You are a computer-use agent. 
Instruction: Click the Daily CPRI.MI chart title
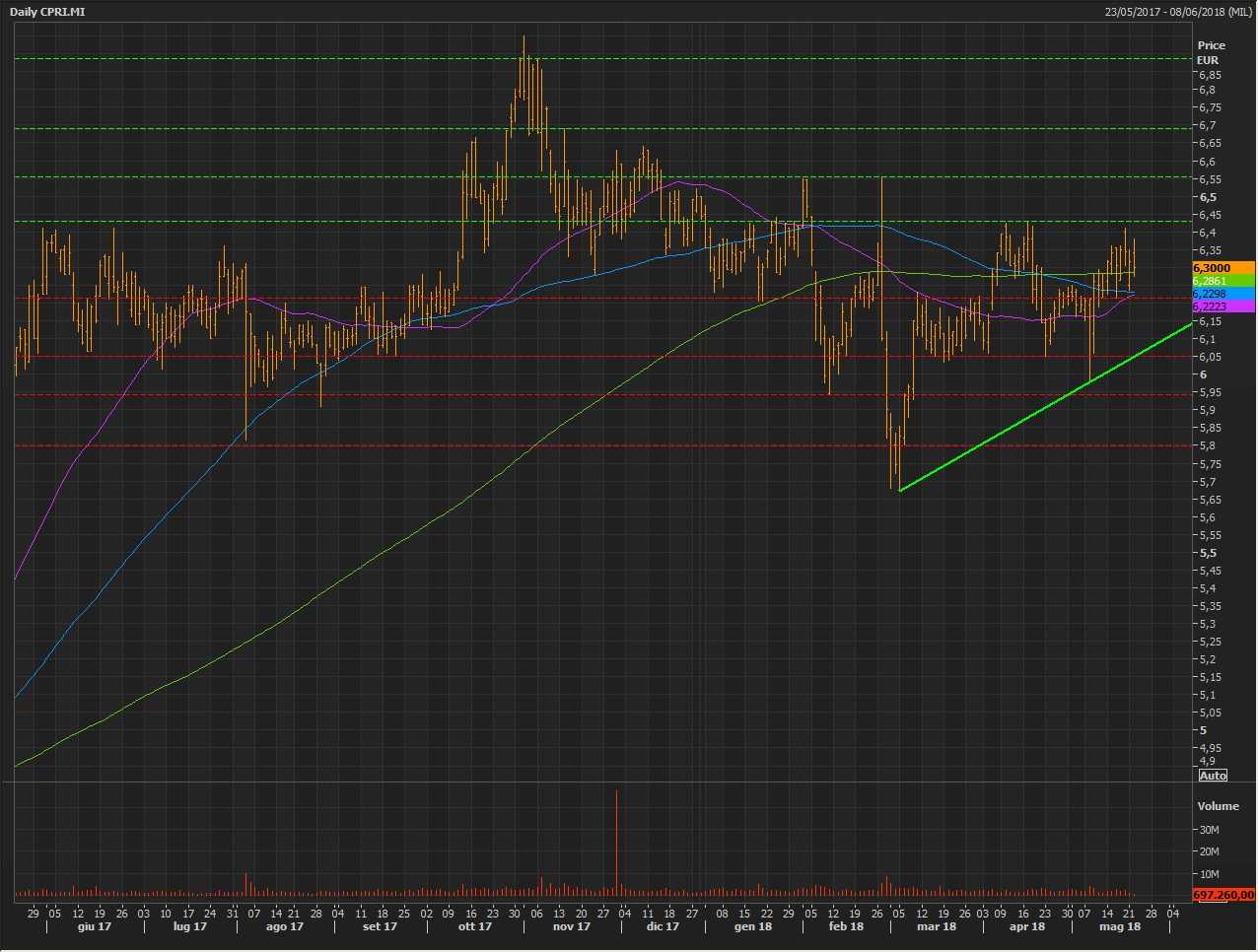(47, 12)
